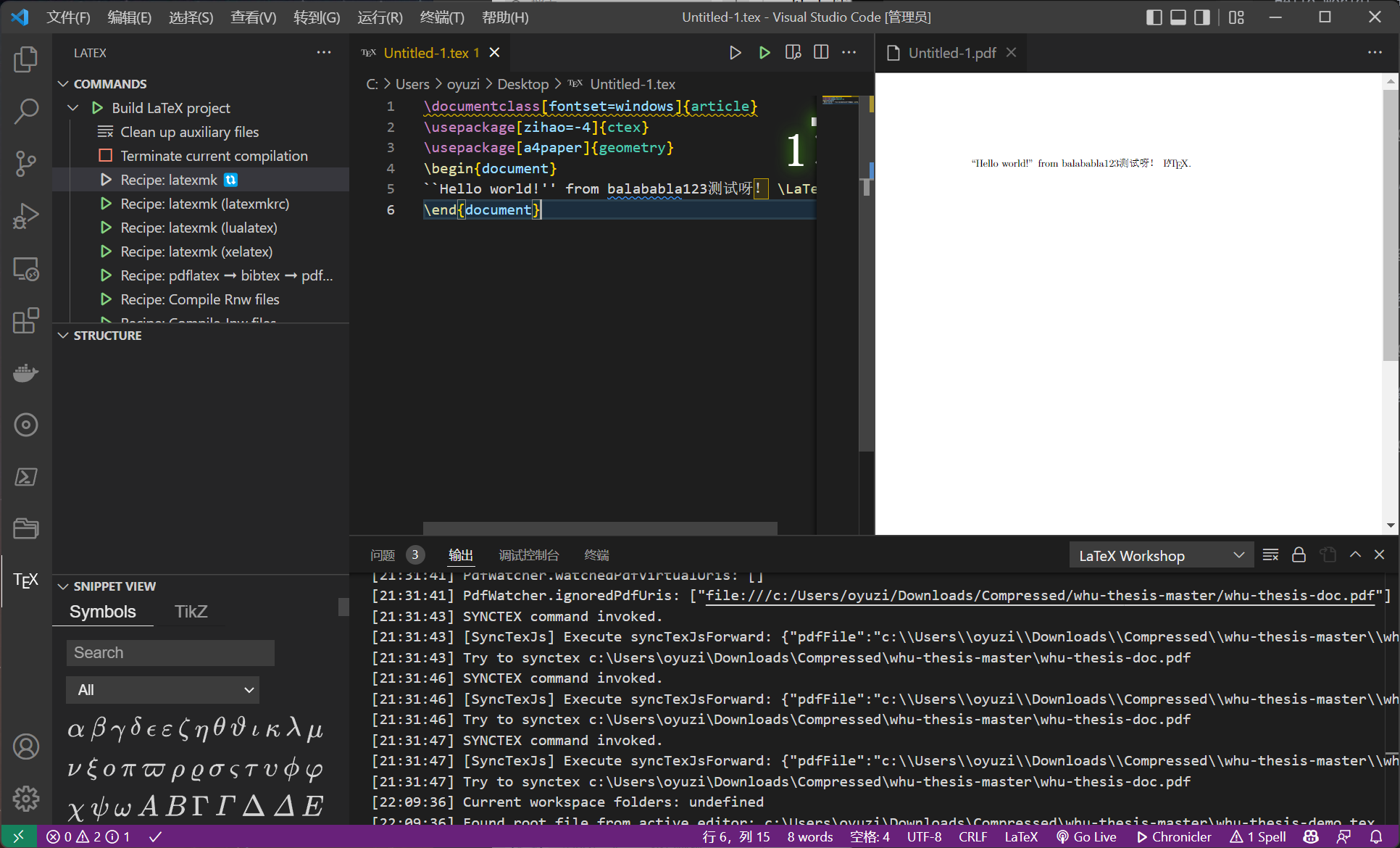Image resolution: width=1400 pixels, height=848 pixels.
Task: Click Terminate current compilation
Action: click(214, 156)
